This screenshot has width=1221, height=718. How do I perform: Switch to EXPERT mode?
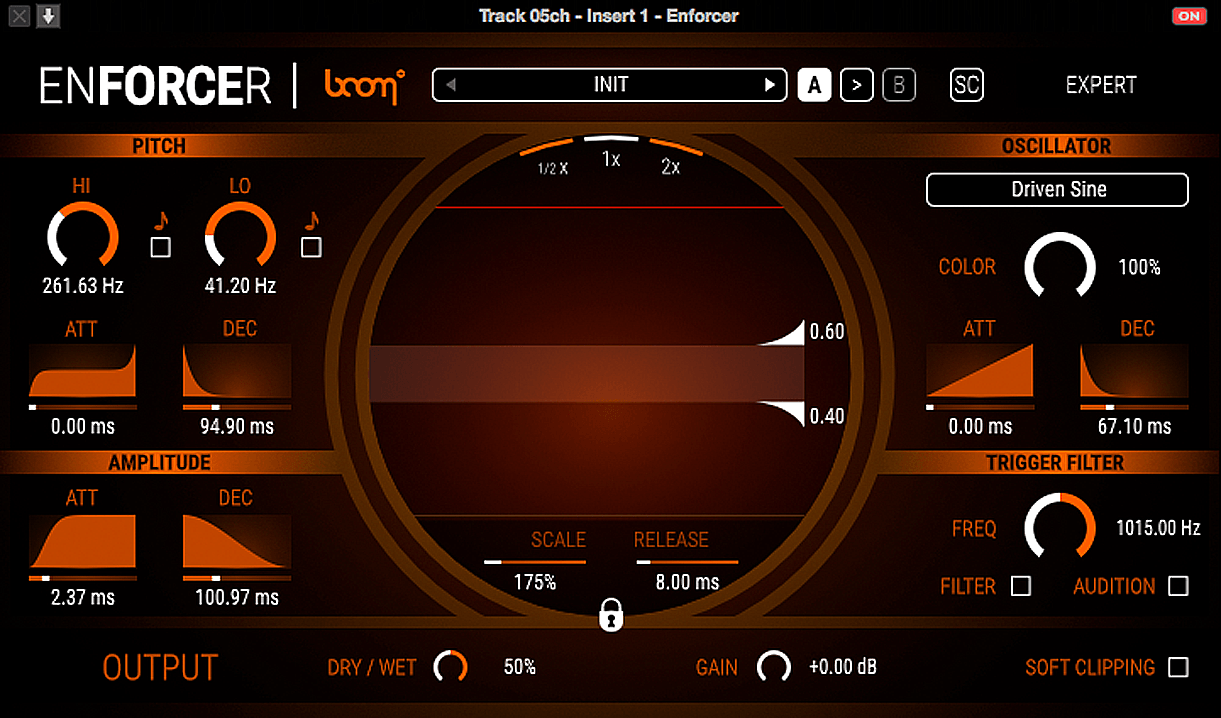click(1101, 86)
